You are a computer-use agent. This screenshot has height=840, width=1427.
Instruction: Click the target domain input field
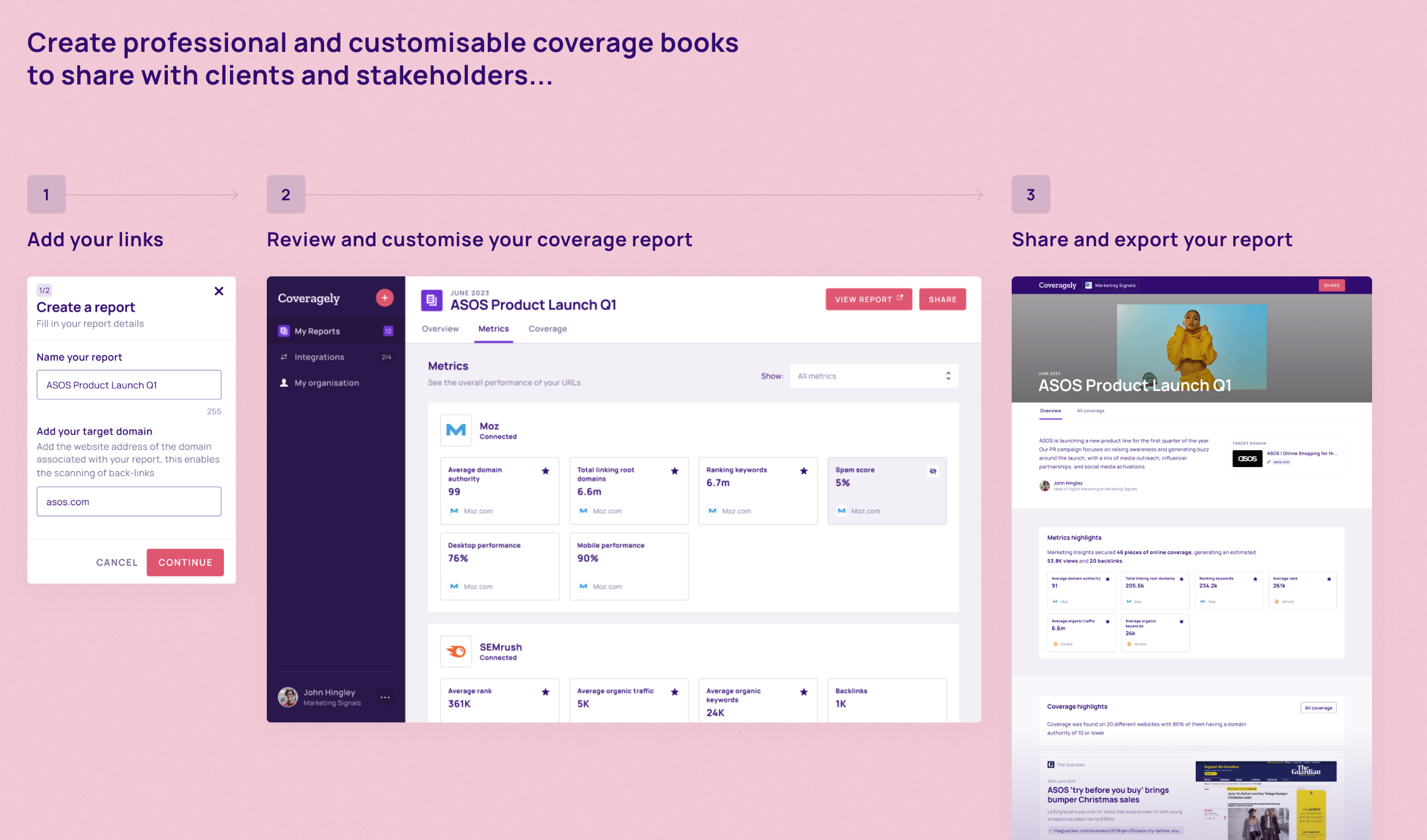129,501
